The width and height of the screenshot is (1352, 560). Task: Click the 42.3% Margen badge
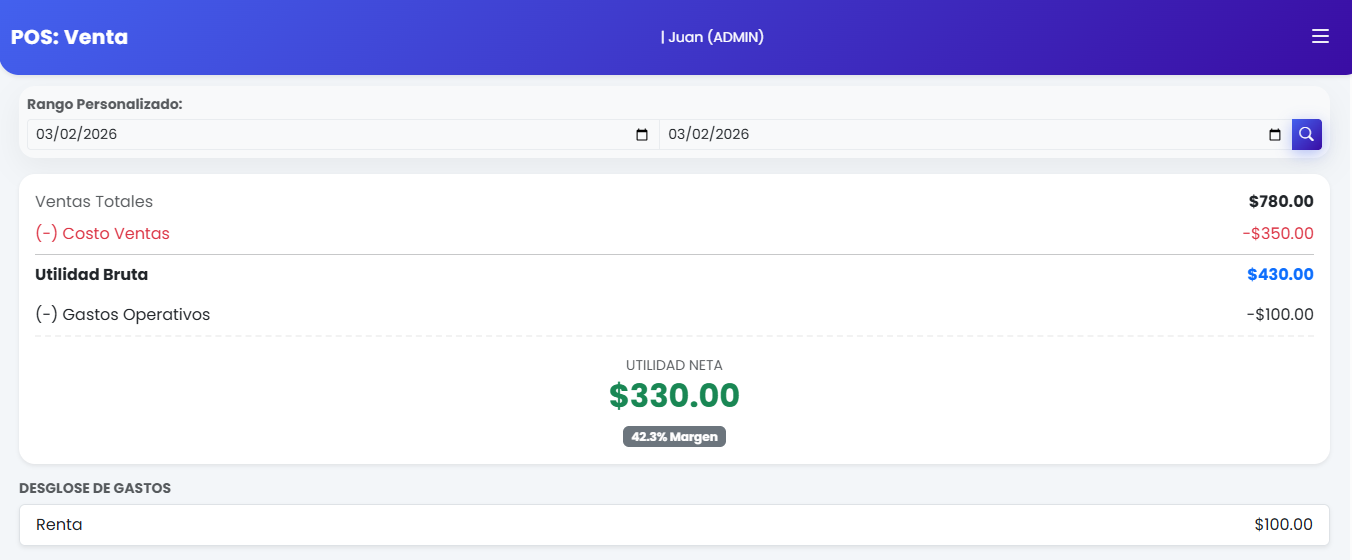pyautogui.click(x=674, y=437)
